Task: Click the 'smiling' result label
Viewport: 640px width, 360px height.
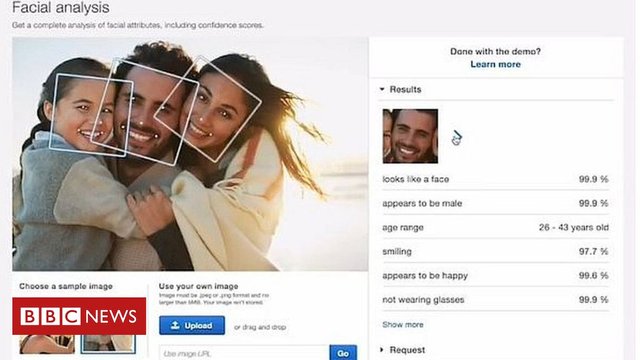Action: click(x=397, y=251)
